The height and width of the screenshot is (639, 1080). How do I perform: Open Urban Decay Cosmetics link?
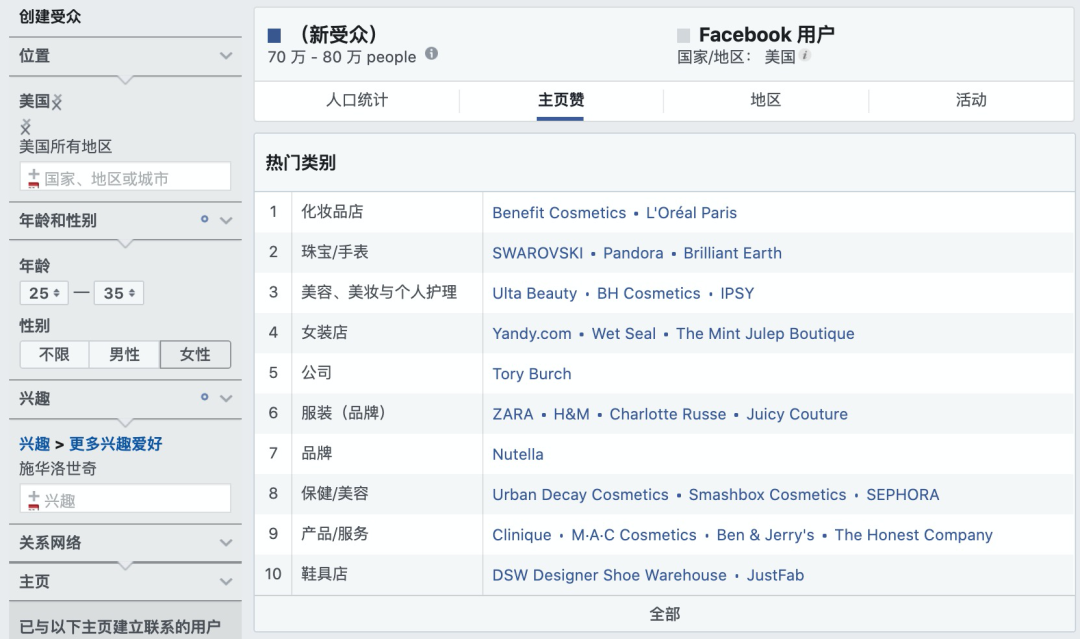pos(581,495)
